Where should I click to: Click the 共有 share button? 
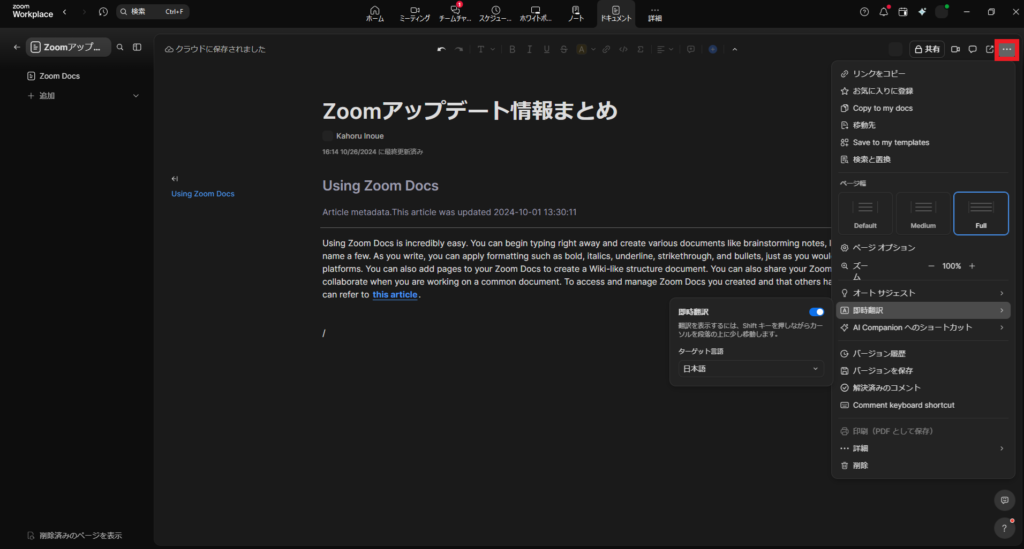[x=926, y=49]
